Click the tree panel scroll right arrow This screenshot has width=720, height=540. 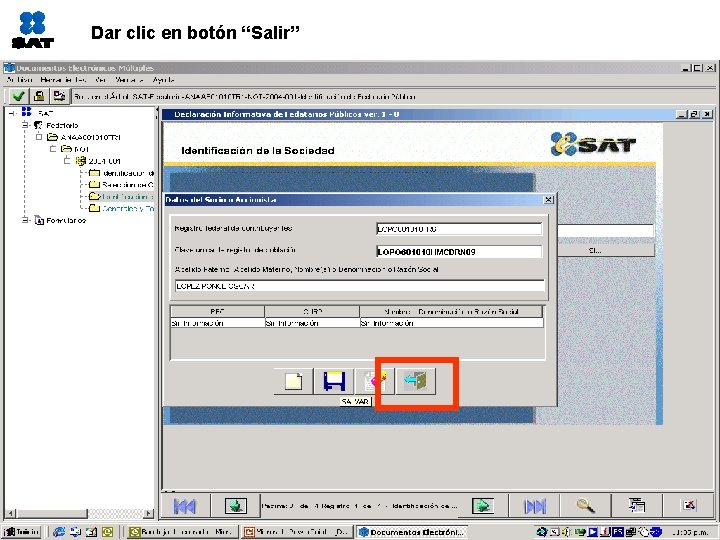(148, 513)
